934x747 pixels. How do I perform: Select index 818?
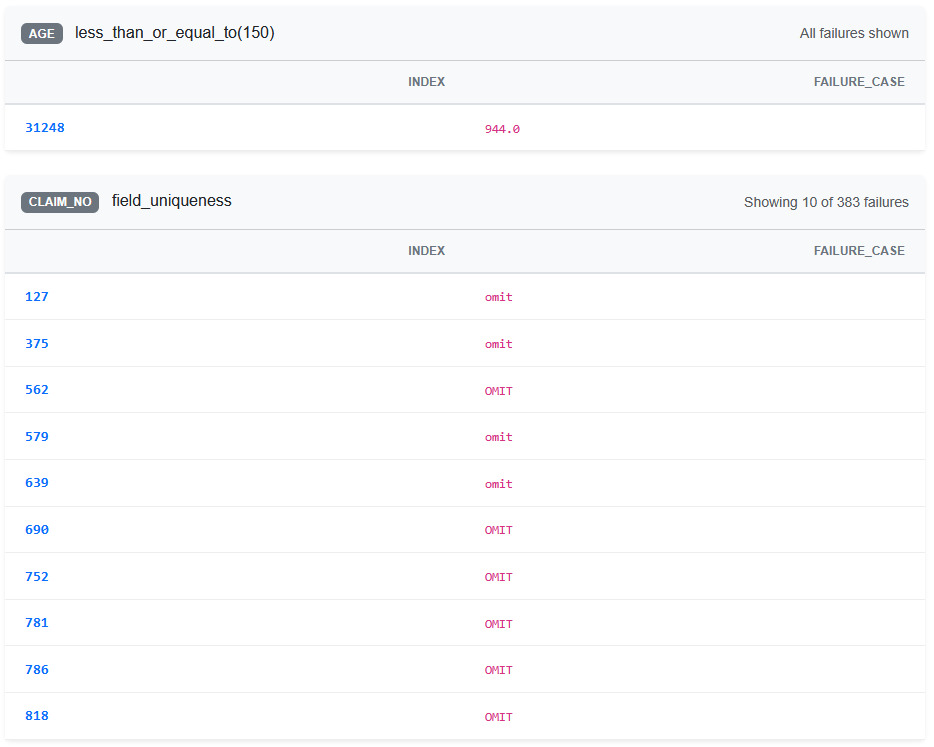tap(37, 715)
